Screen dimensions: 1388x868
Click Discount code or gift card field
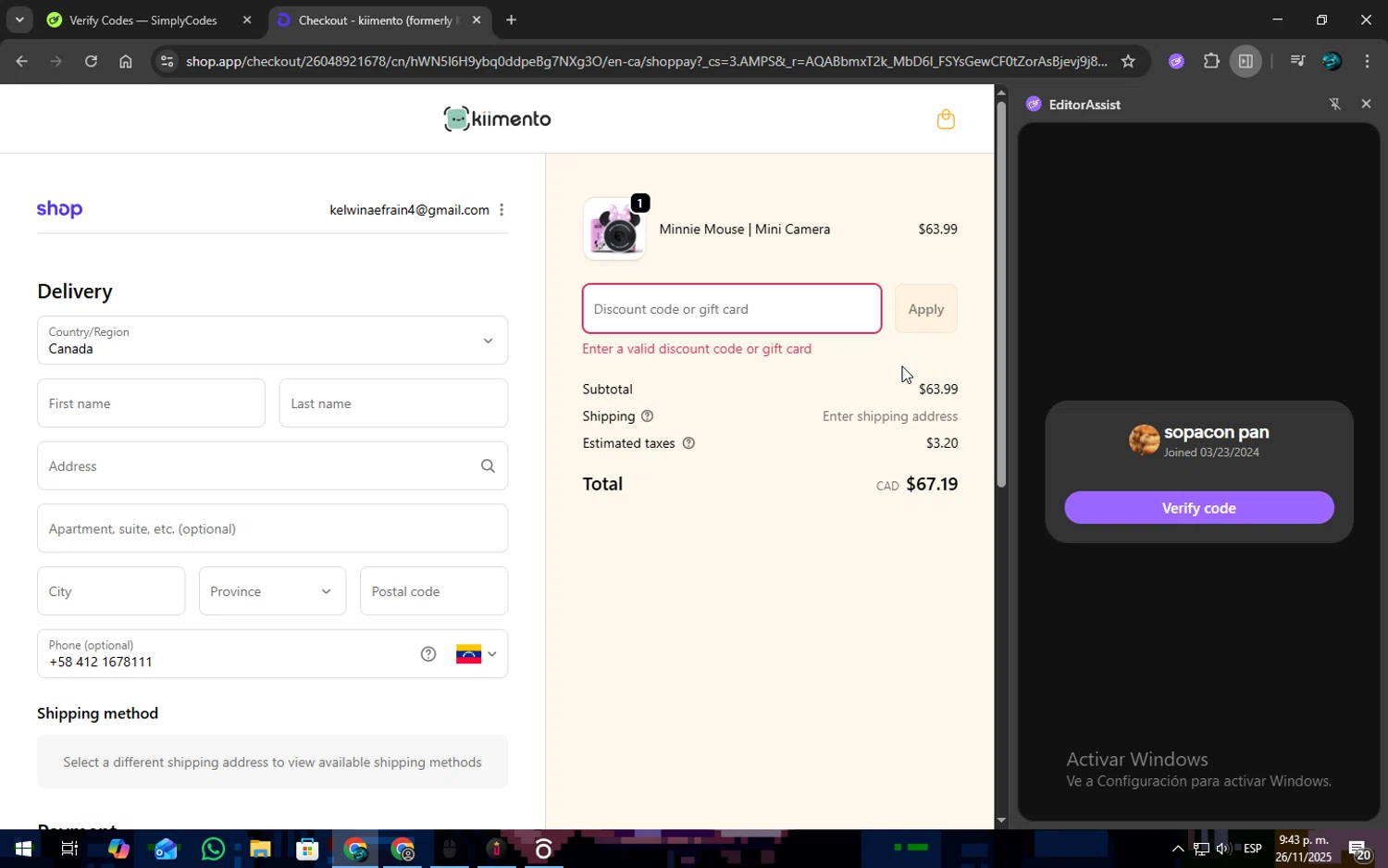(x=732, y=309)
